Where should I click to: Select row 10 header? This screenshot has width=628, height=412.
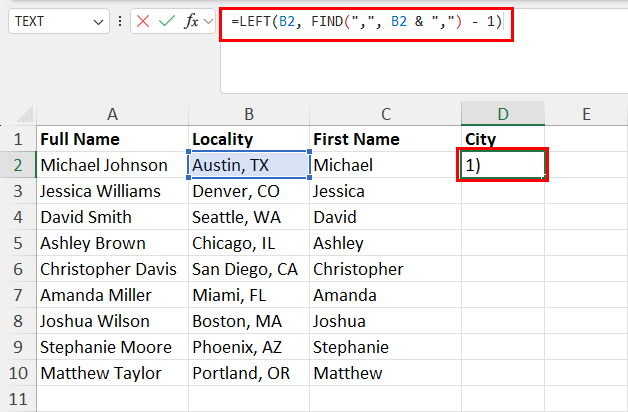(18, 373)
